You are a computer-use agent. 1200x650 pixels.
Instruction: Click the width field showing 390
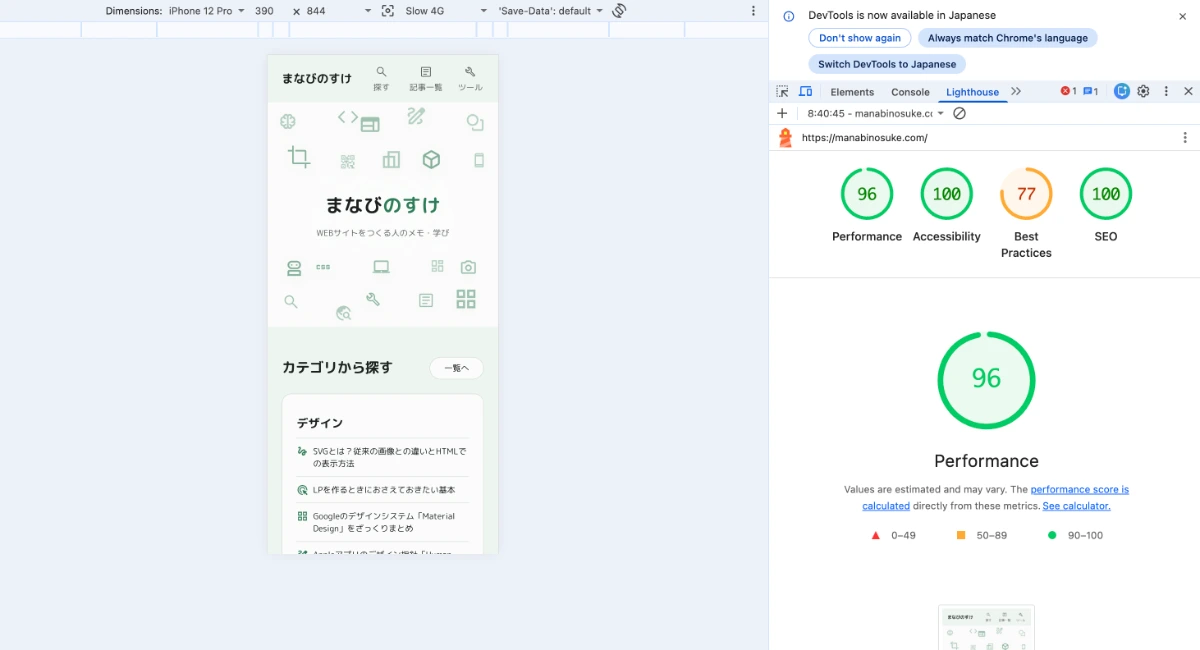point(265,10)
